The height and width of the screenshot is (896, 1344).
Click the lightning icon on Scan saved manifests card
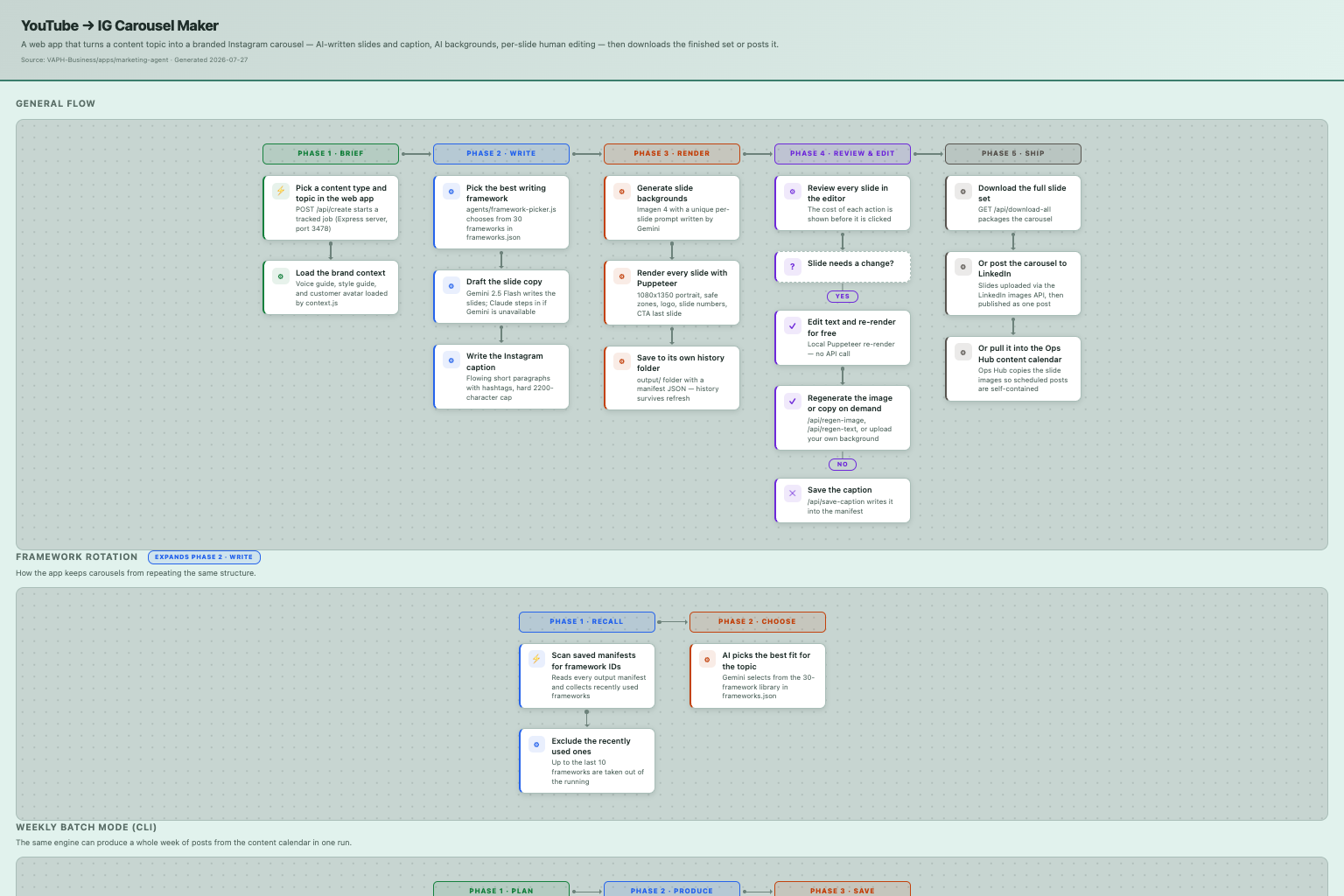[x=537, y=658]
